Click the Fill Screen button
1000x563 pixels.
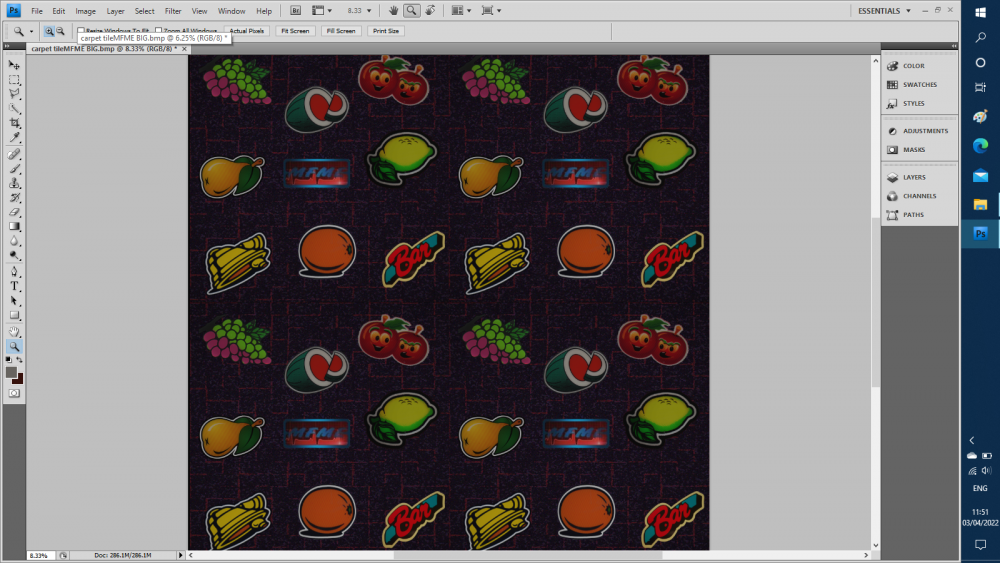tap(341, 31)
